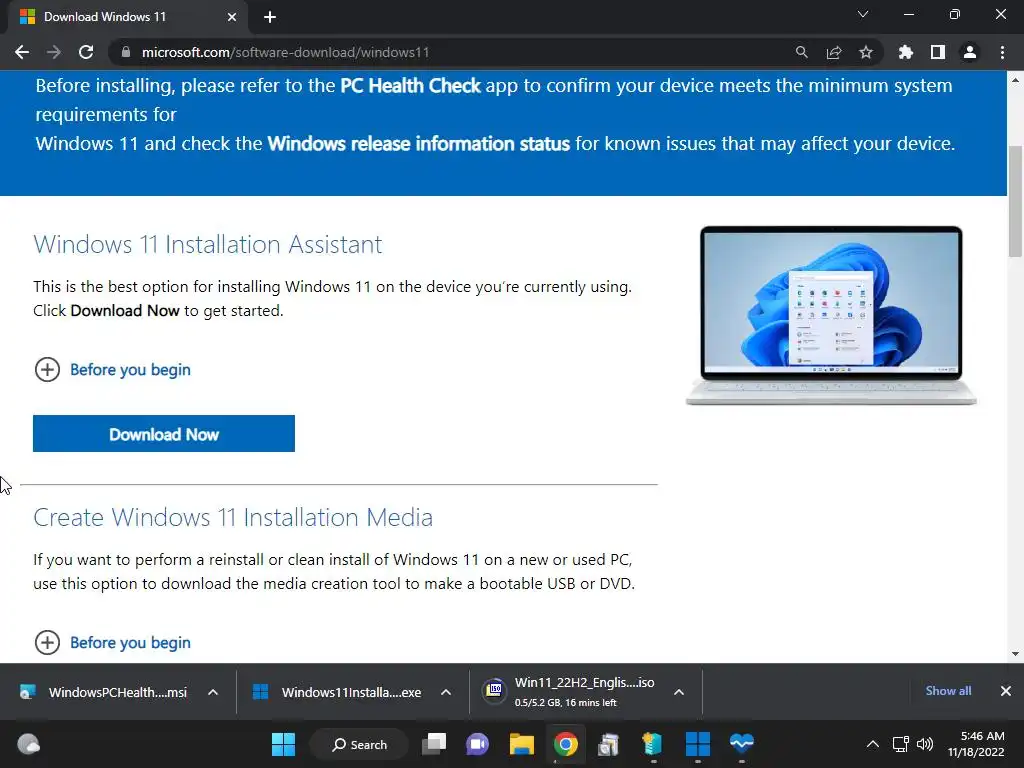1024x768 pixels.
Task: Open the Chrome profile menu
Action: (x=970, y=52)
